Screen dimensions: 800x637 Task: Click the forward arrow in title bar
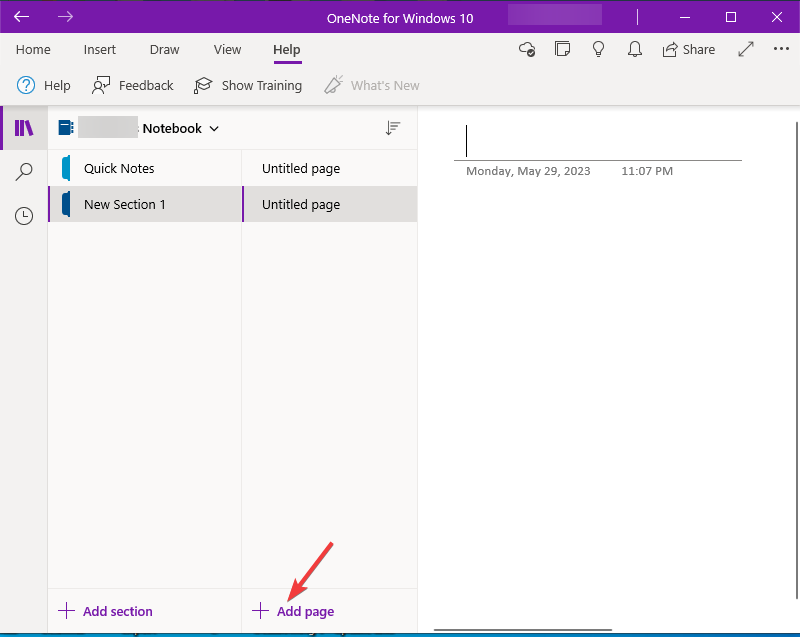click(x=65, y=17)
